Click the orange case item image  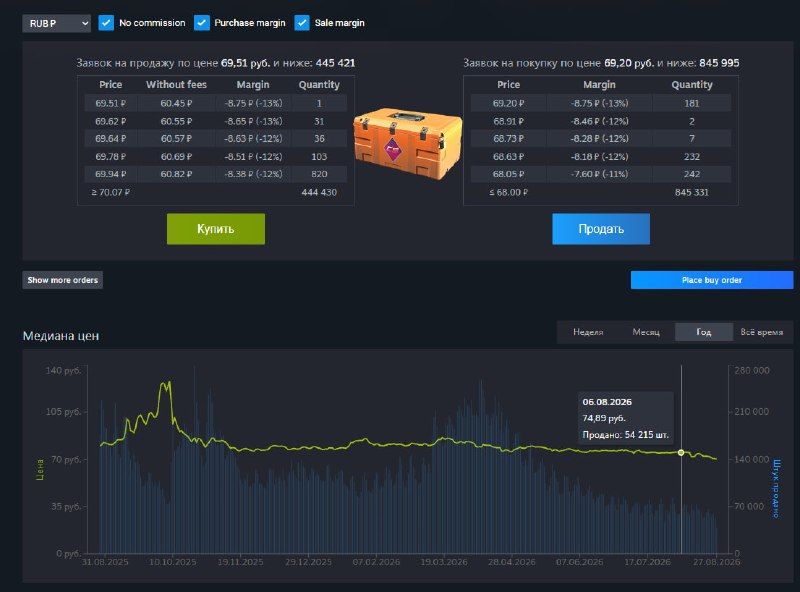click(x=408, y=143)
